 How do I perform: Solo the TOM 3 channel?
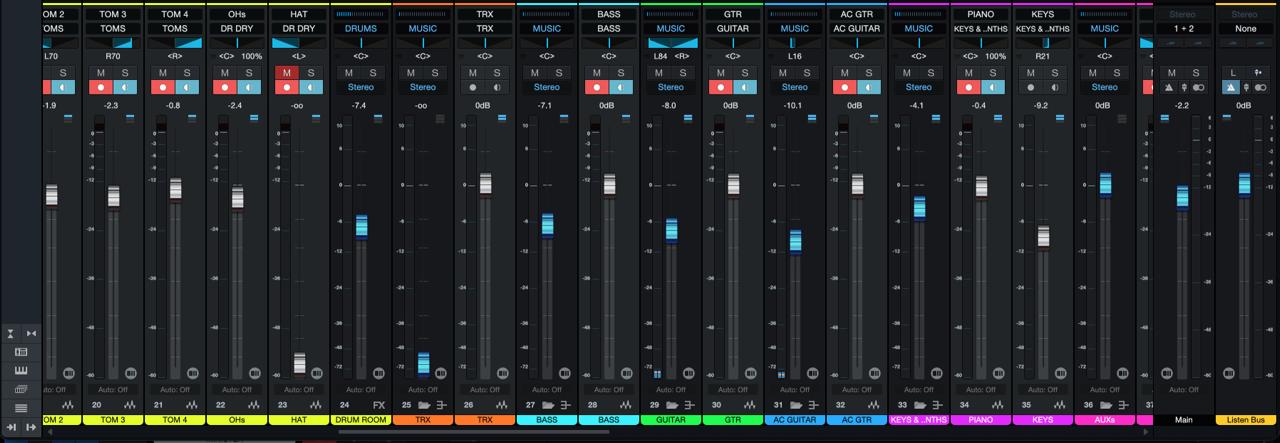pyautogui.click(x=125, y=73)
